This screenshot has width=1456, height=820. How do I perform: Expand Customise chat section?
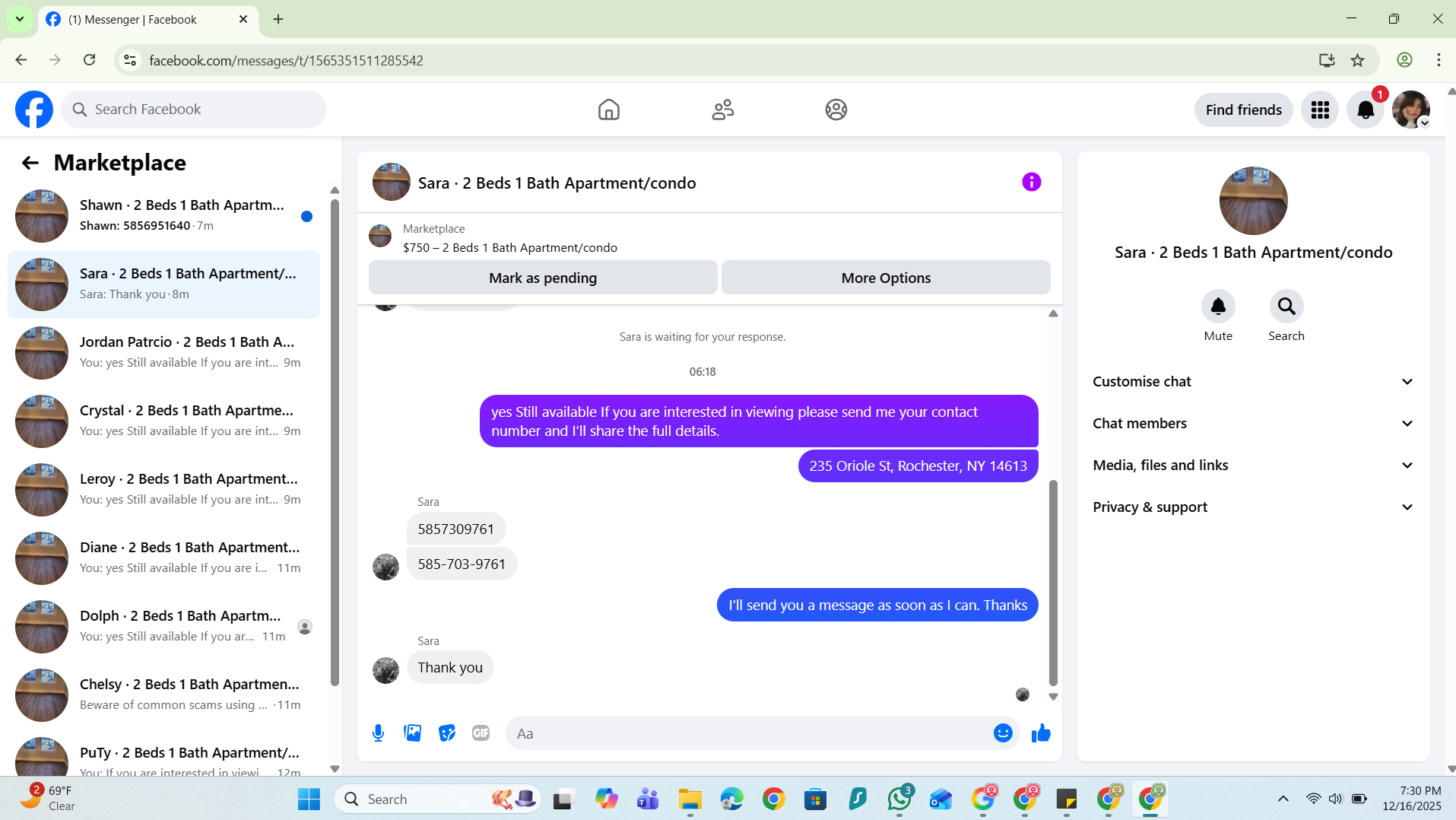click(x=1253, y=382)
